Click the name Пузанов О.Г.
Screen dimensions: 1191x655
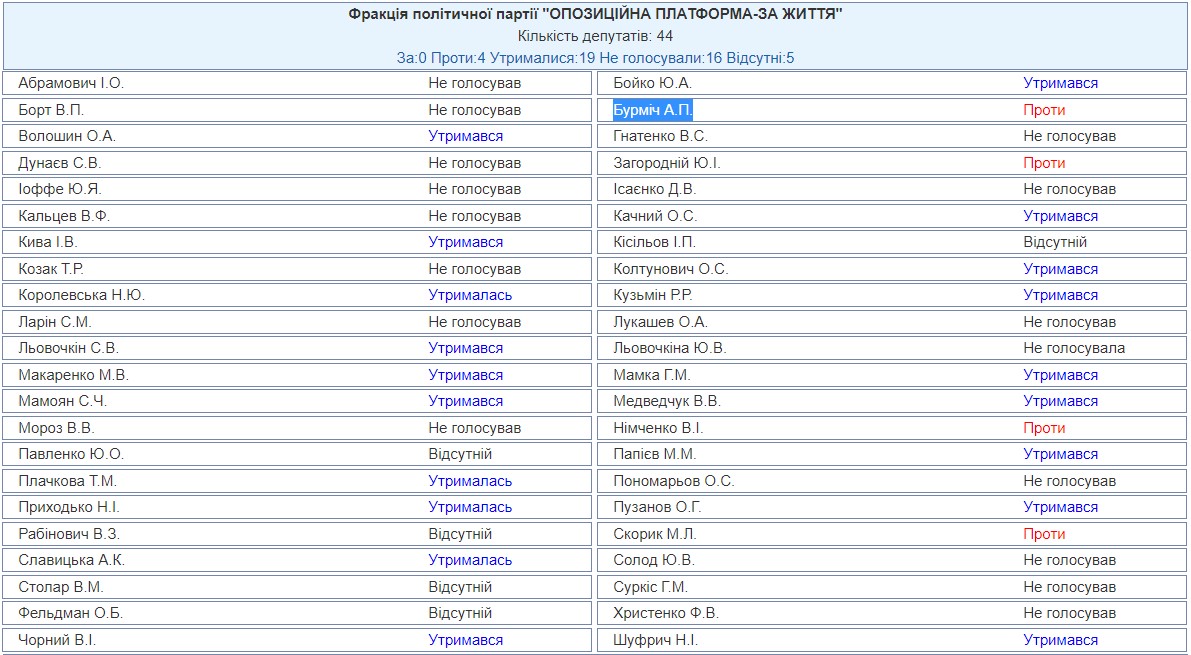[x=657, y=507]
